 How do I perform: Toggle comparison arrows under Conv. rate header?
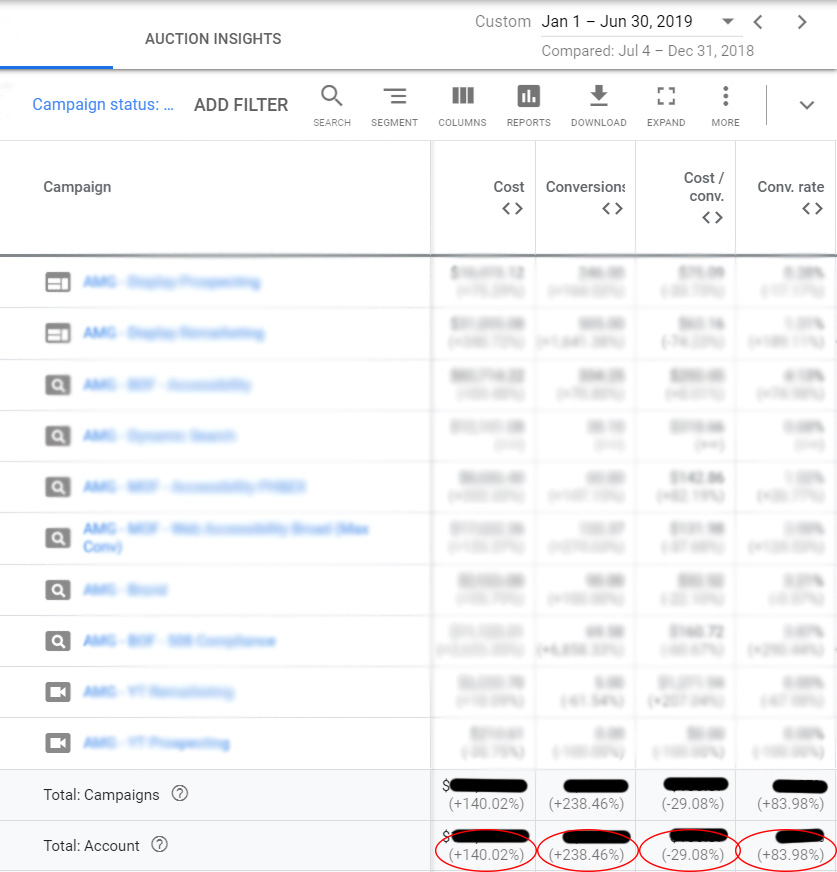tap(812, 209)
